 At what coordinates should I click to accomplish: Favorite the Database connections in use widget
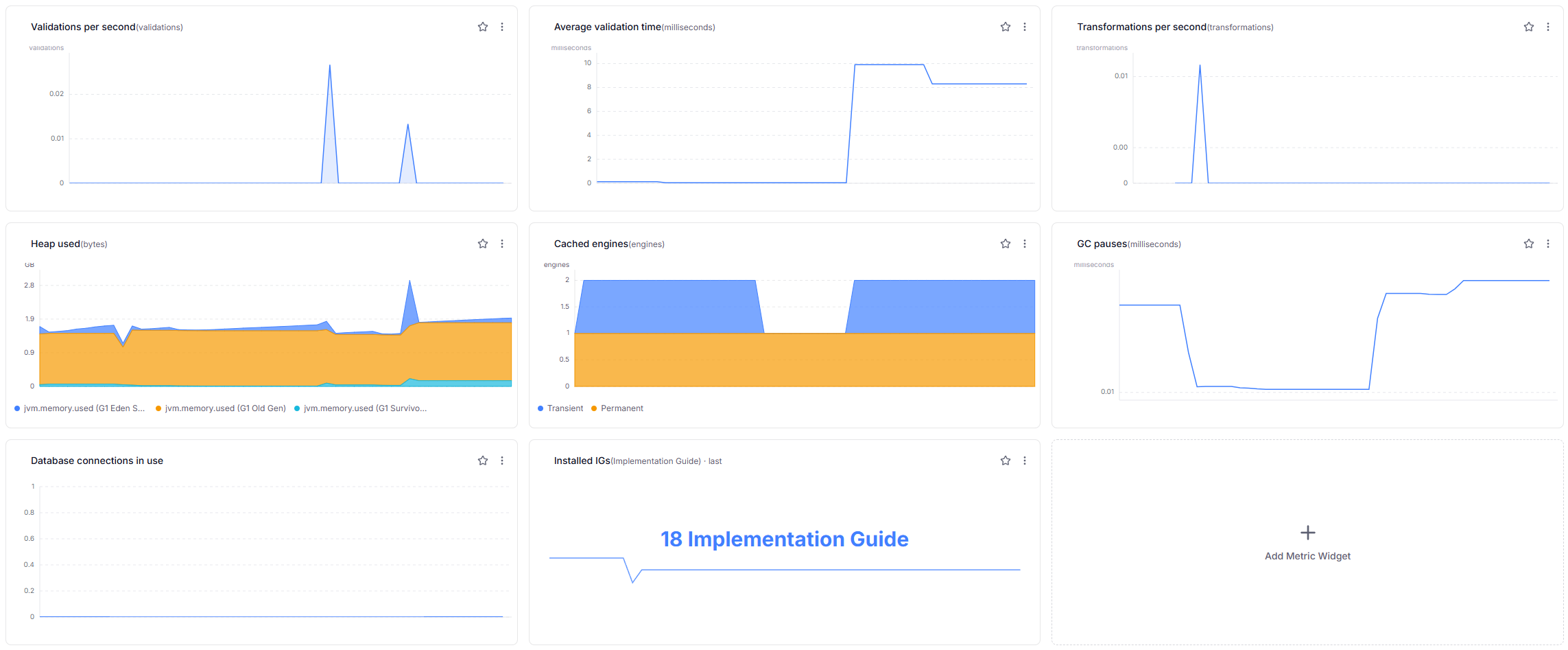(x=483, y=461)
